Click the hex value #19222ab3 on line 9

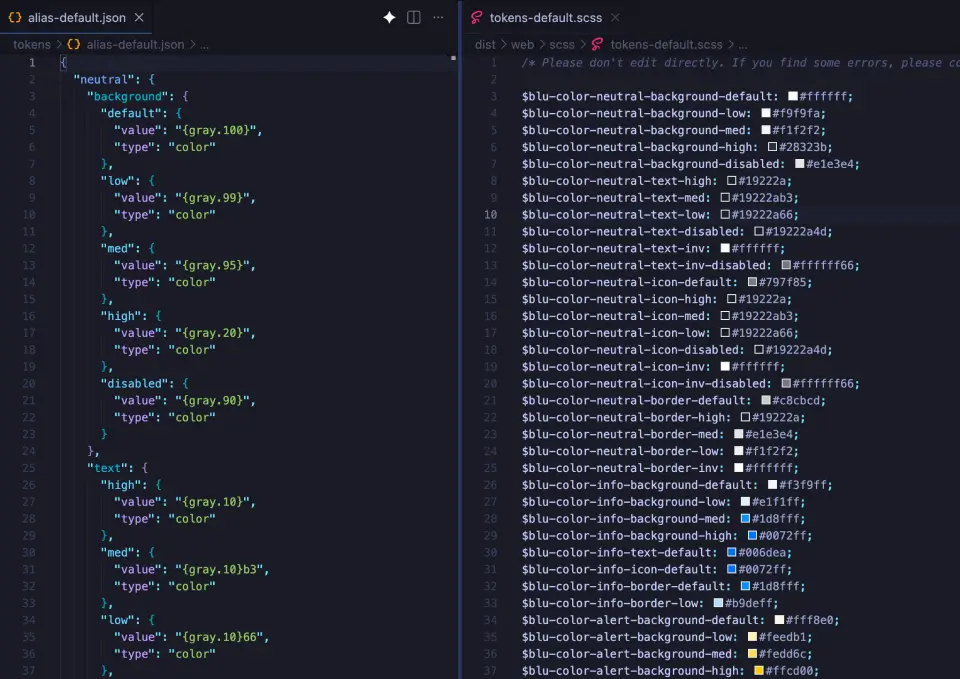point(765,198)
